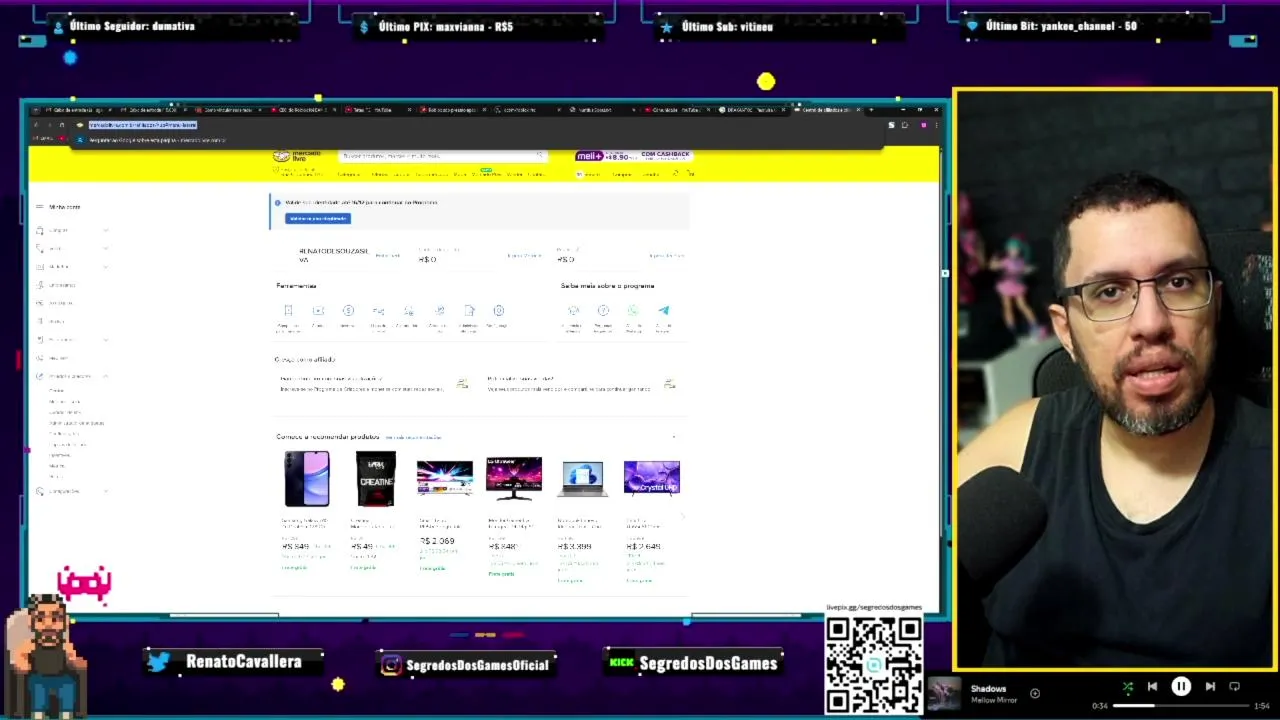Open the LG UltraGear monitor product thumbnail

514,478
